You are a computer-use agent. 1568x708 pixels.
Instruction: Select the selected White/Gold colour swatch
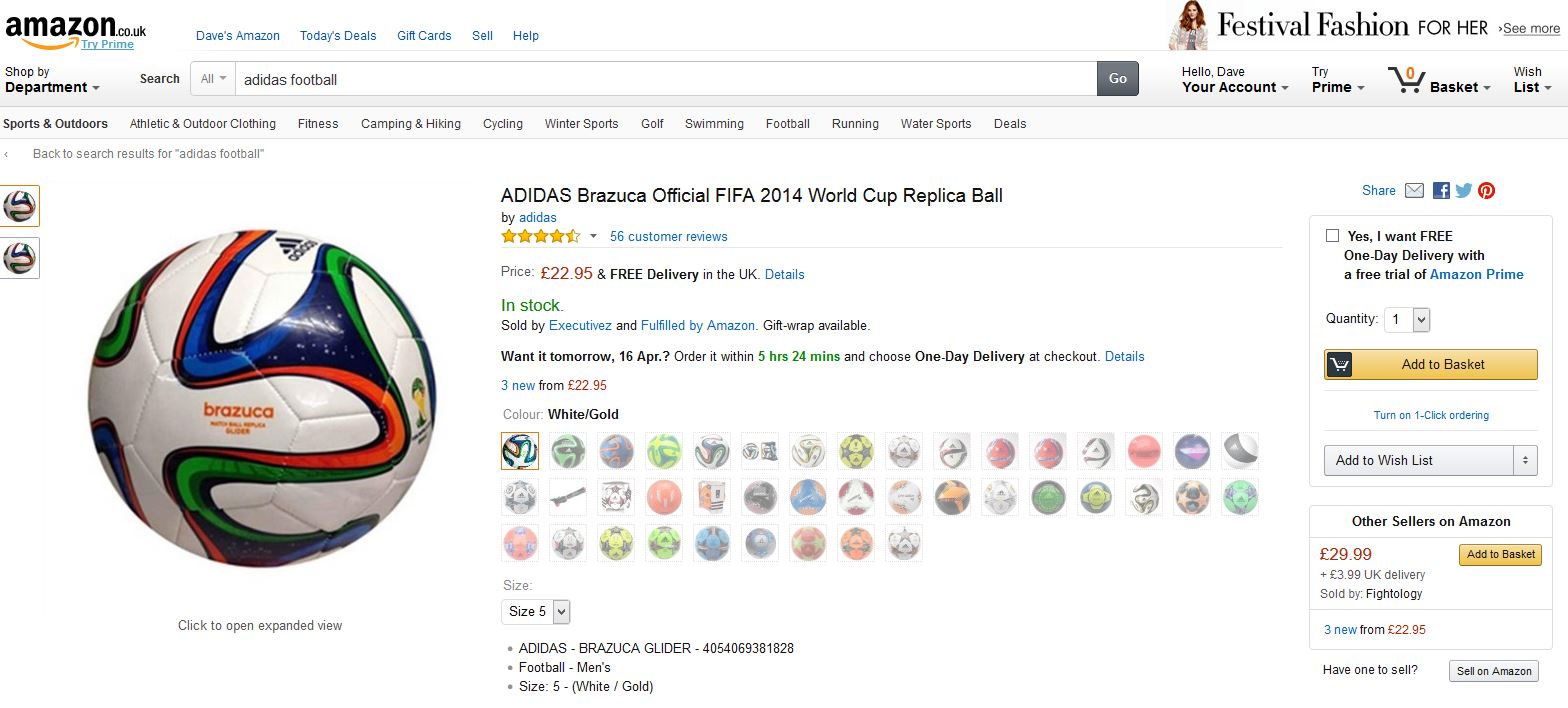[520, 451]
